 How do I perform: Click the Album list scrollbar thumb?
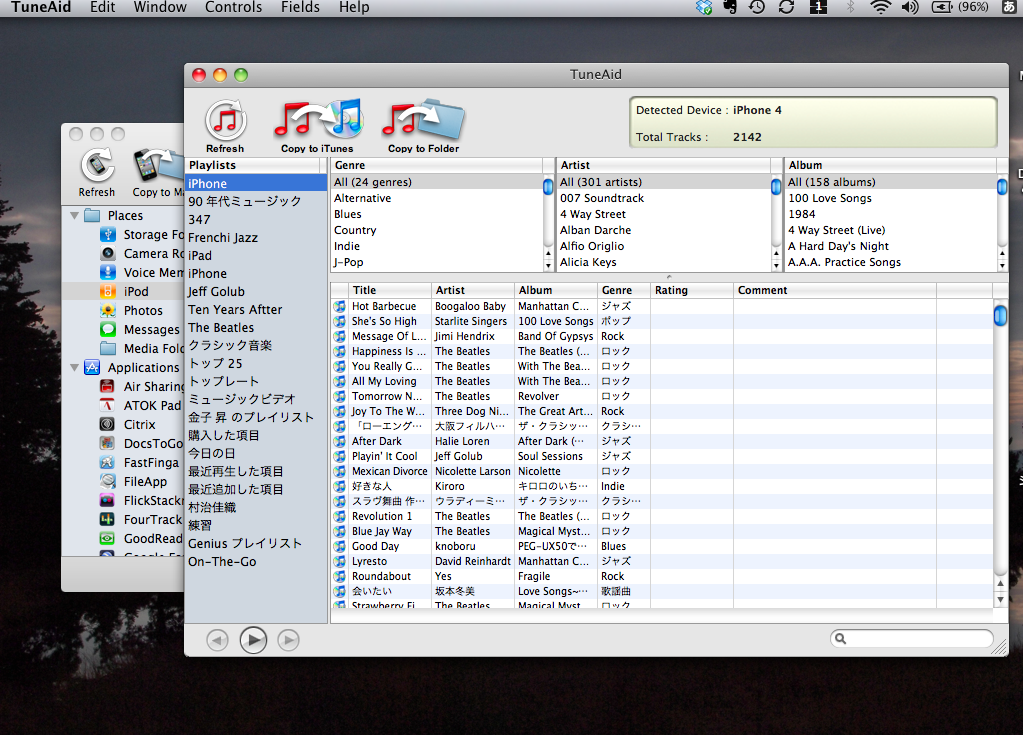pos(1002,187)
